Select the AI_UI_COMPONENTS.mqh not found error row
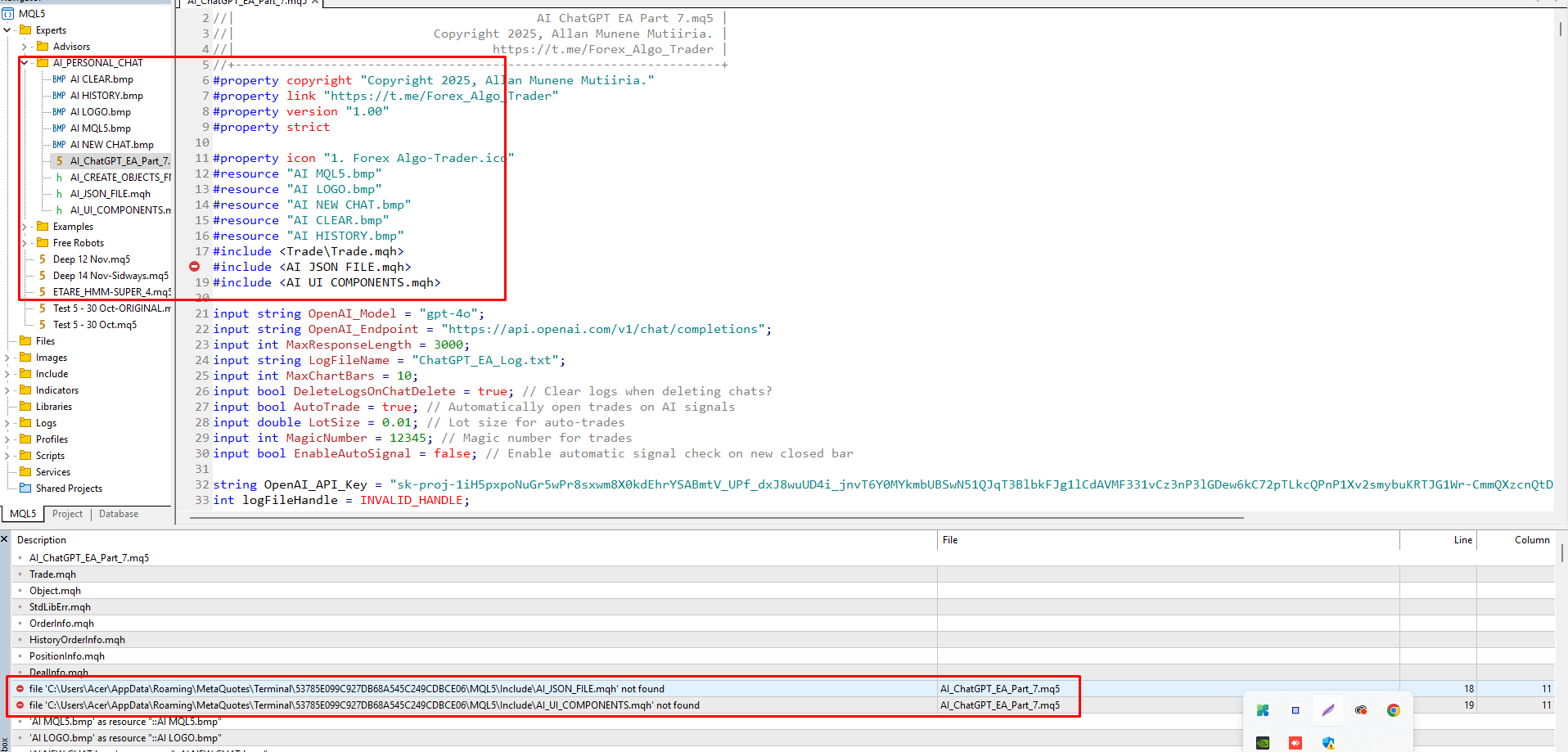Viewport: 1568px width, 752px height. (783, 705)
